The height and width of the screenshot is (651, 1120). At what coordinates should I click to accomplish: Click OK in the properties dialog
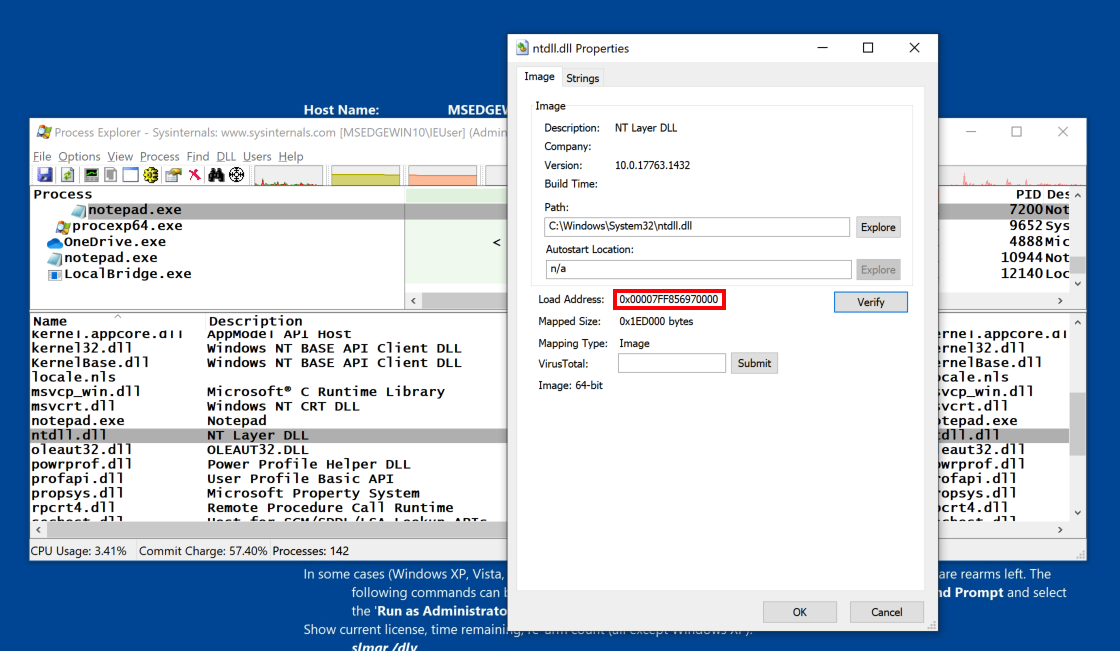(799, 612)
